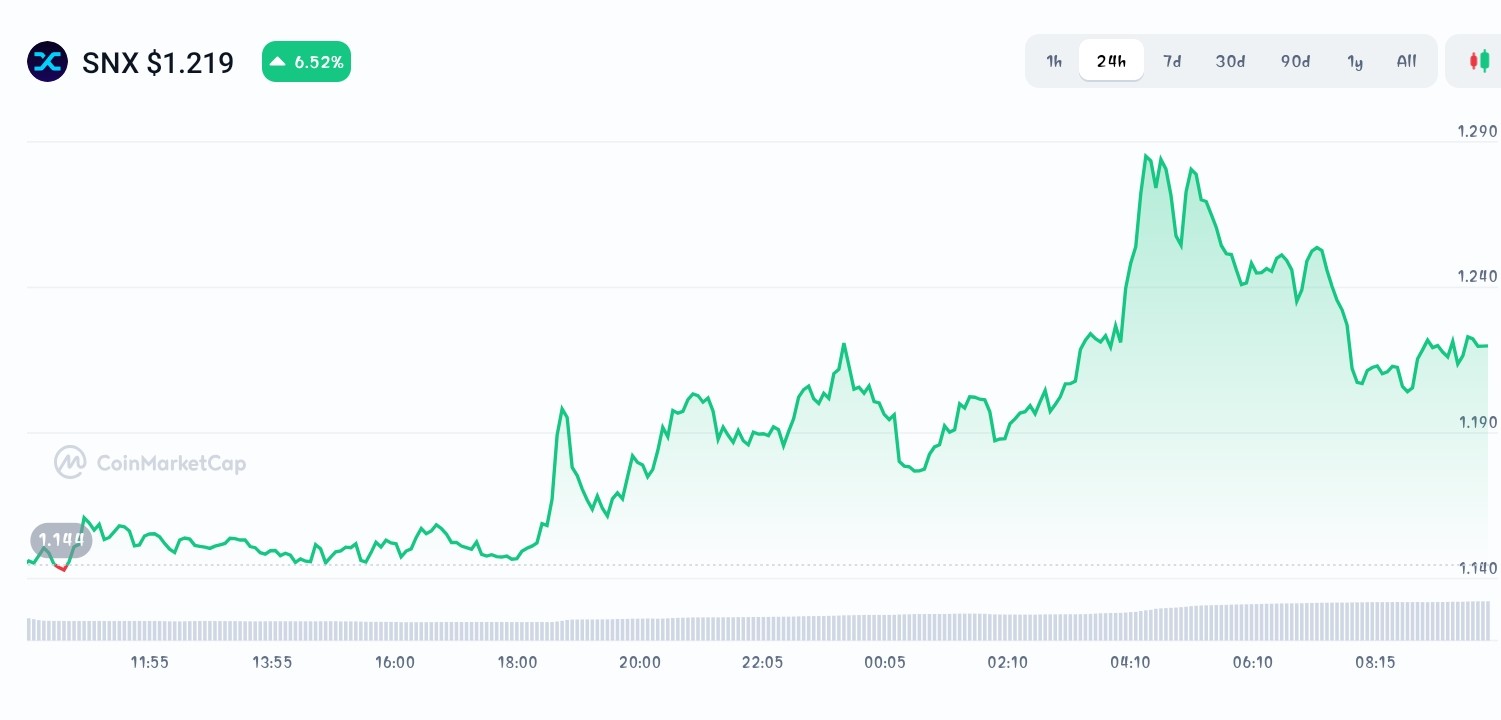1501x720 pixels.
Task: Click the green 6.52% change badge
Action: pos(306,62)
